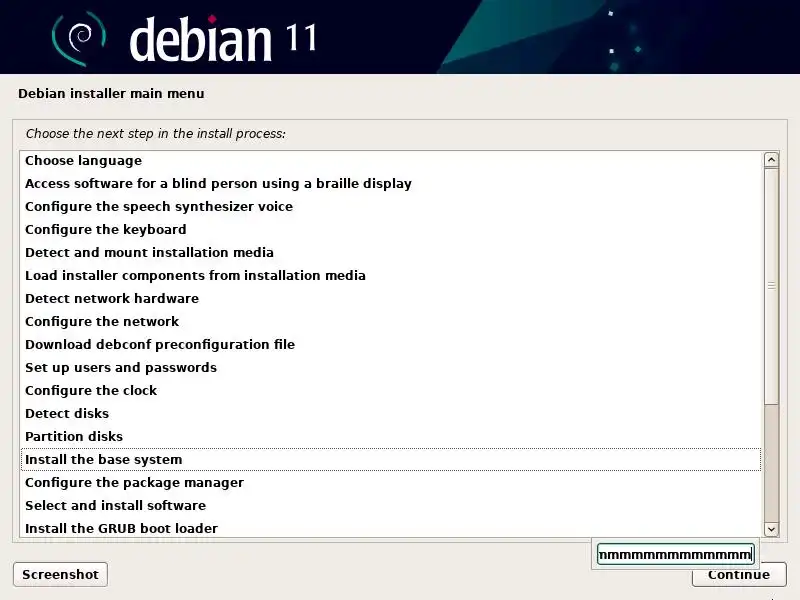Select Configure the keyboard entry
The width and height of the screenshot is (800, 600).
pos(391,230)
